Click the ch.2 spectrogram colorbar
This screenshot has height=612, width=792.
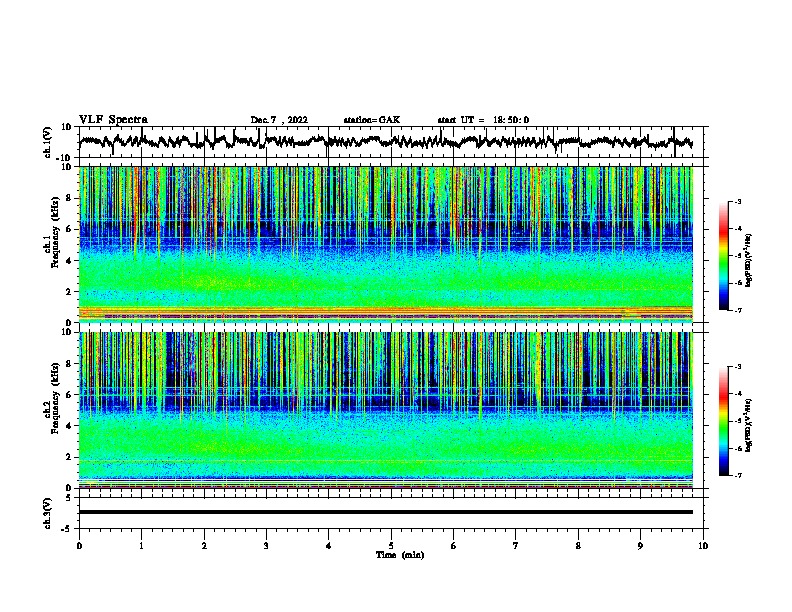tap(723, 421)
